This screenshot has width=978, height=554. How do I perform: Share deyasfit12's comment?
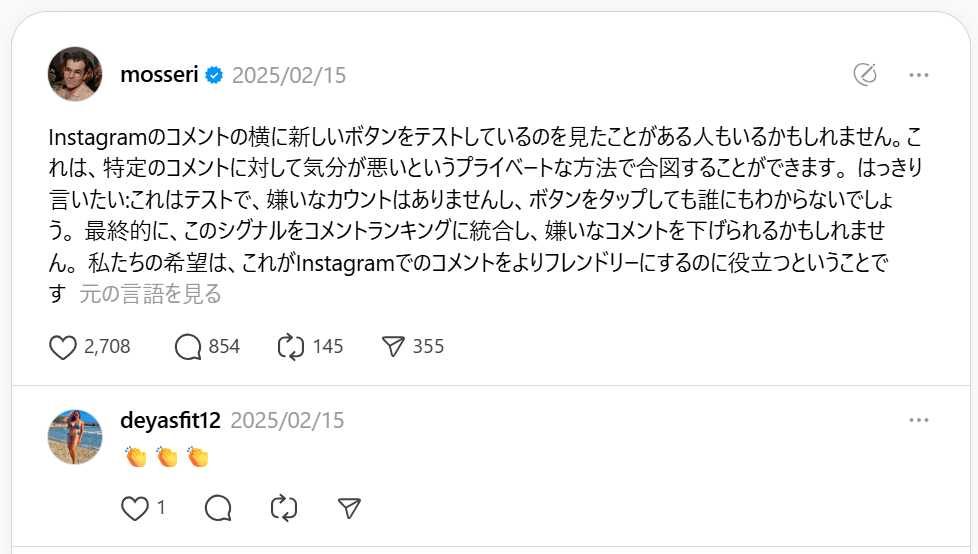349,508
